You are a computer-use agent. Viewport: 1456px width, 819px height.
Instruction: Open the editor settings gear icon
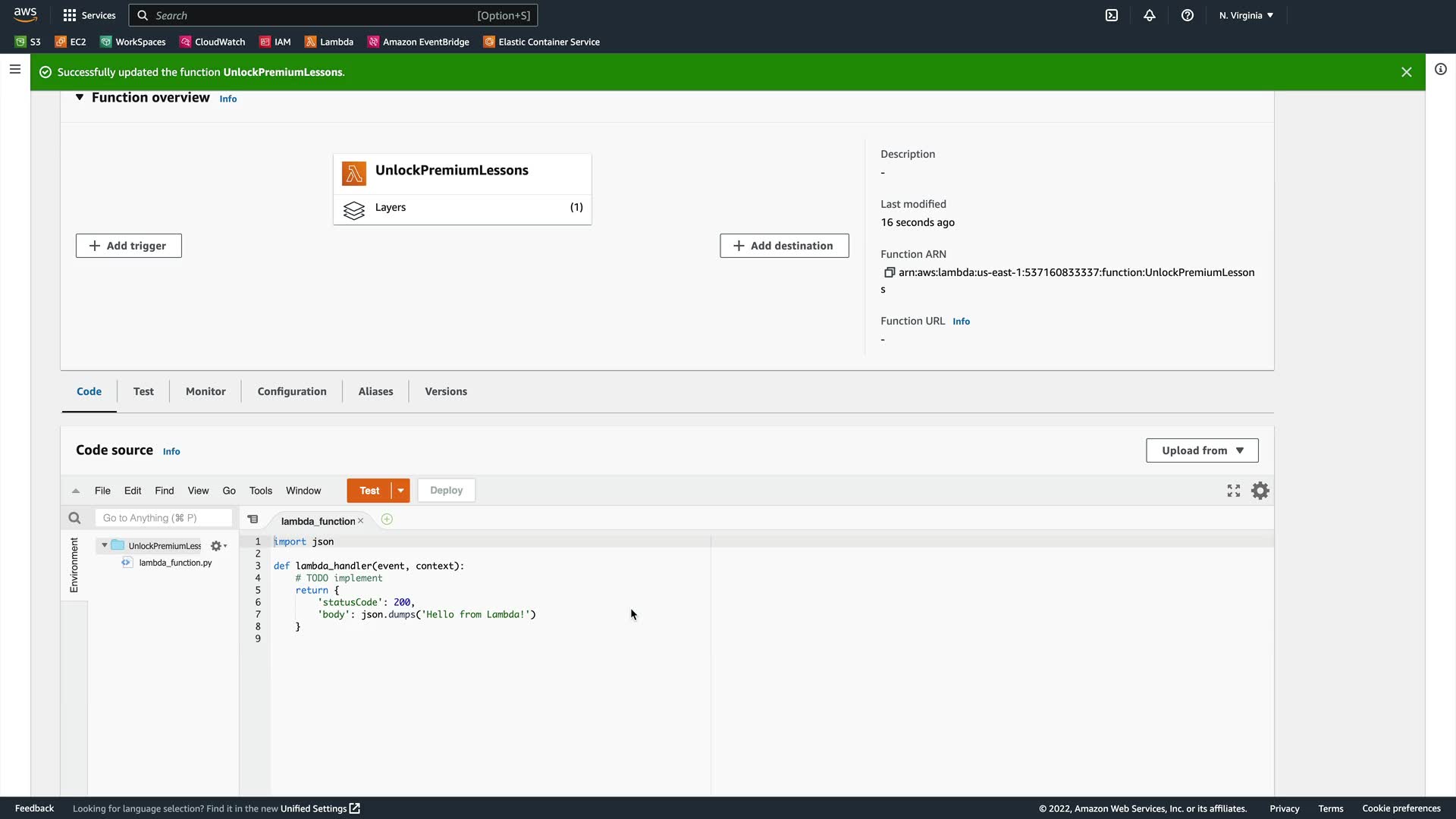[1260, 491]
